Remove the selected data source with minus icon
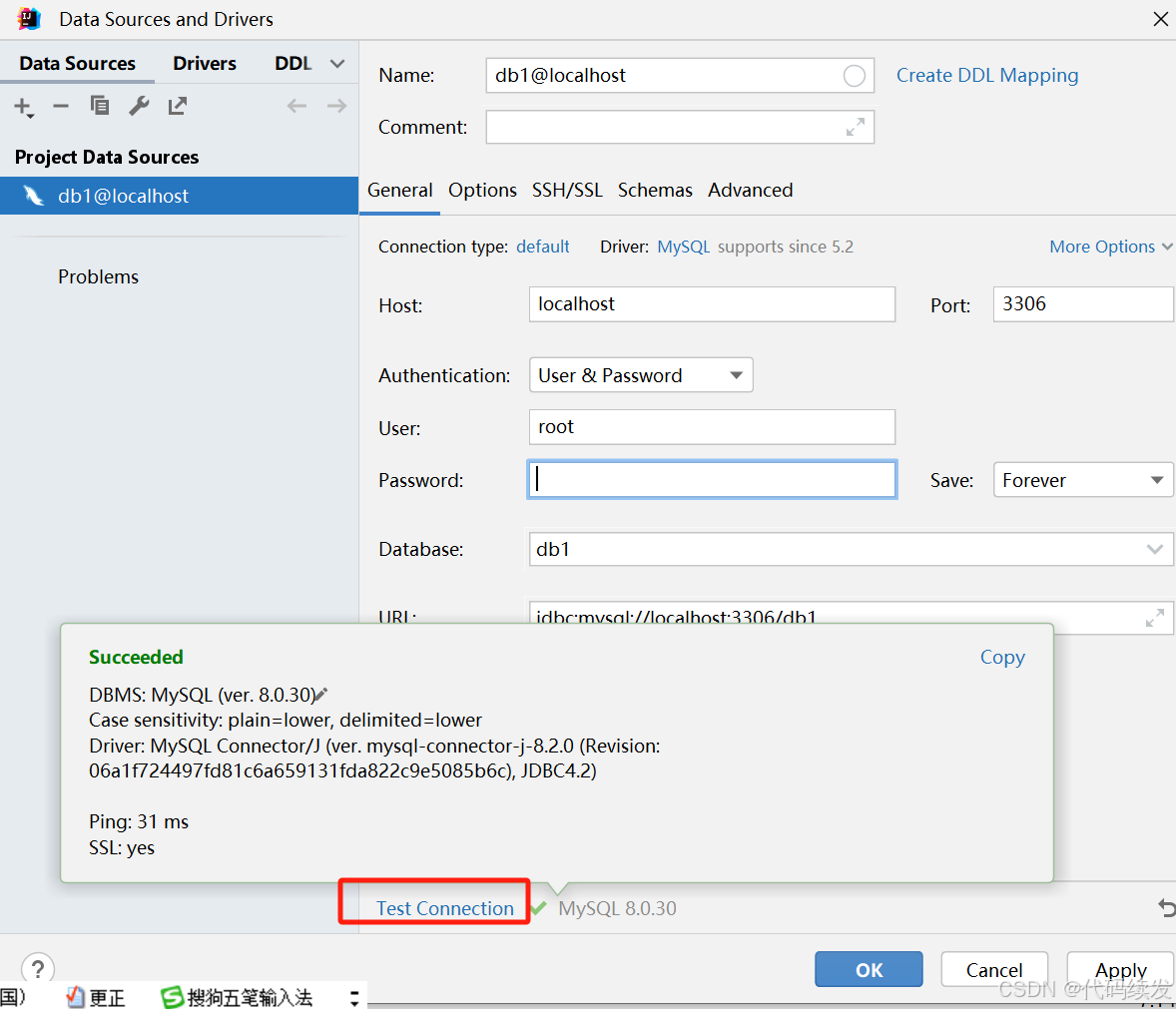This screenshot has width=1176, height=1009. tap(61, 107)
